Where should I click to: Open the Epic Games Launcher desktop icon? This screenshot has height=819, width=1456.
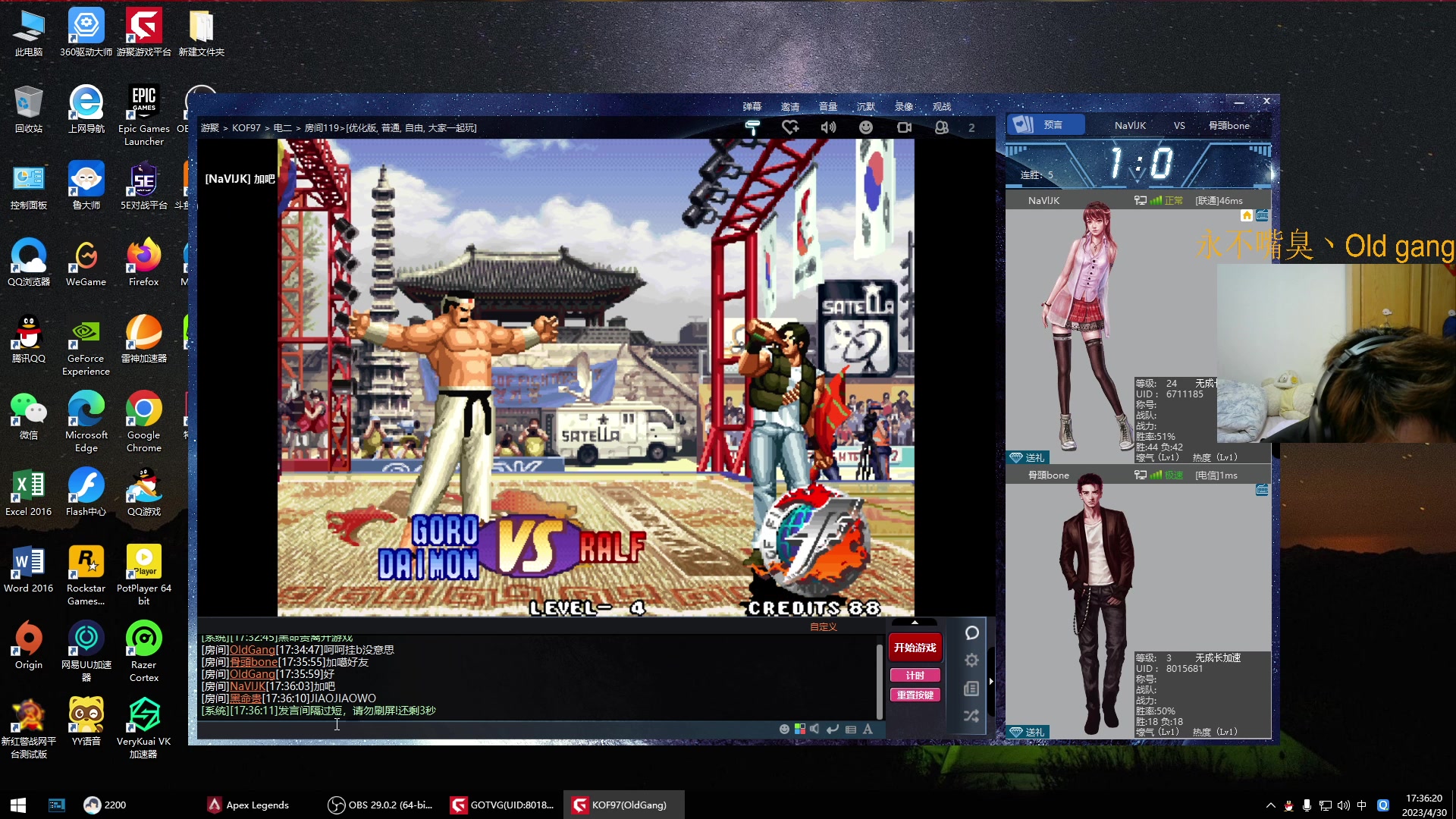tap(144, 115)
